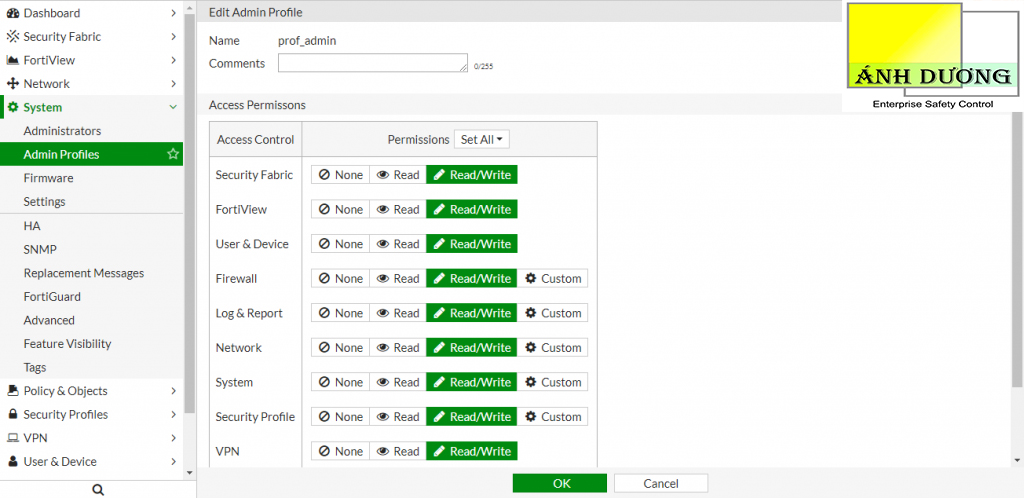Set Network permission to Read/Write
Screen dimensions: 1024x498
tap(472, 348)
